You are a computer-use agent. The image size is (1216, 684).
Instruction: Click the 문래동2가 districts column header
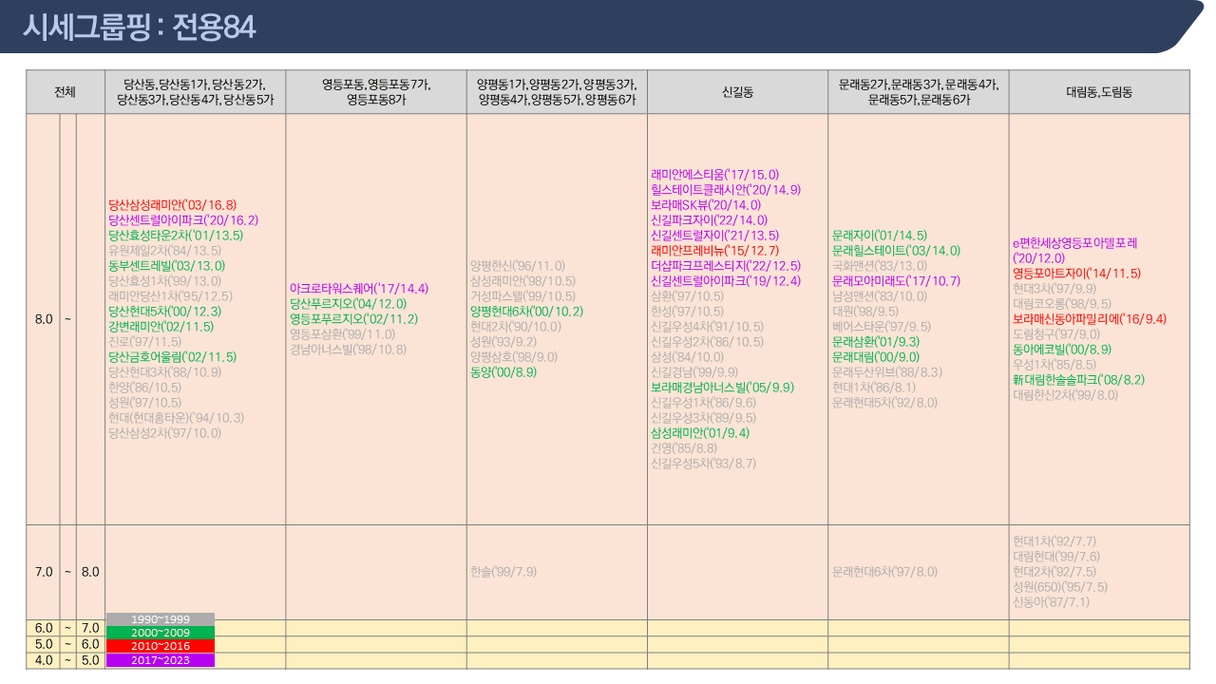click(x=918, y=92)
